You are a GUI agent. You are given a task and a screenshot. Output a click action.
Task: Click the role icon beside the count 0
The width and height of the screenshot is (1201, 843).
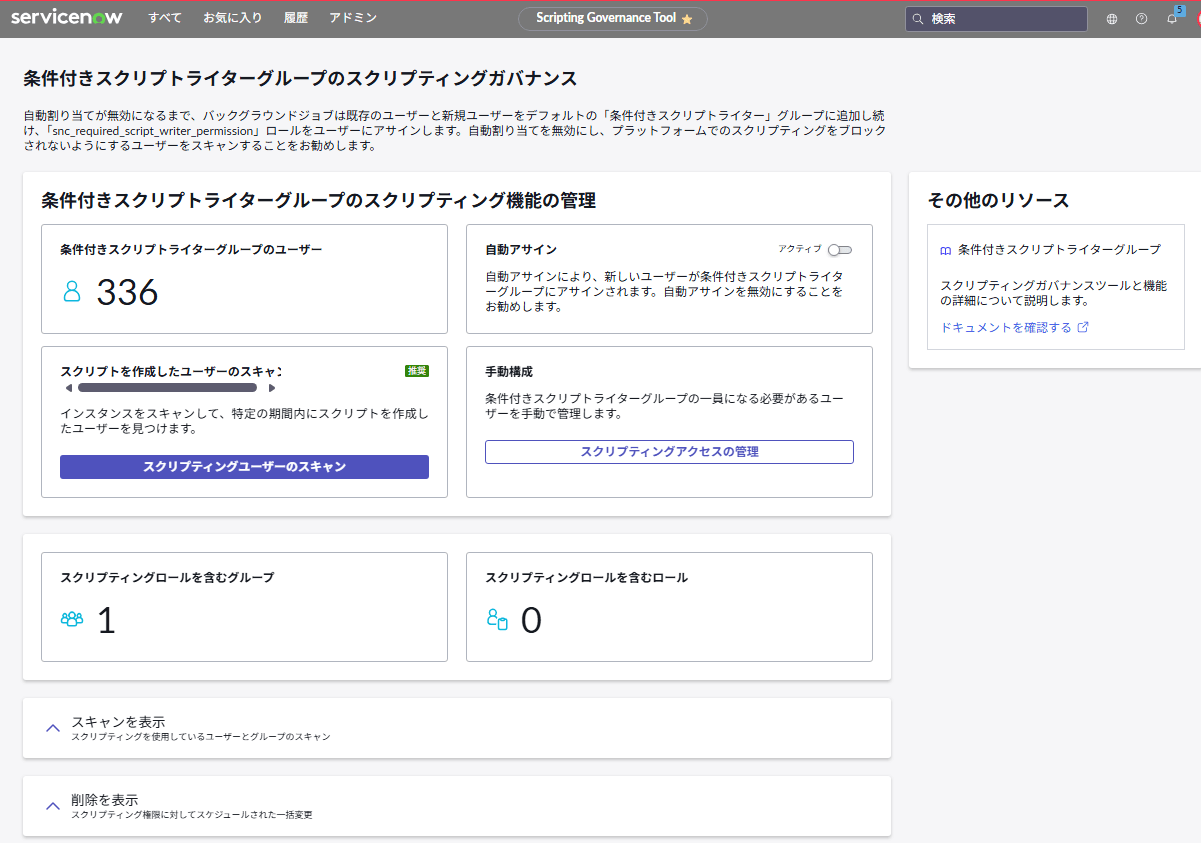pyautogui.click(x=497, y=619)
